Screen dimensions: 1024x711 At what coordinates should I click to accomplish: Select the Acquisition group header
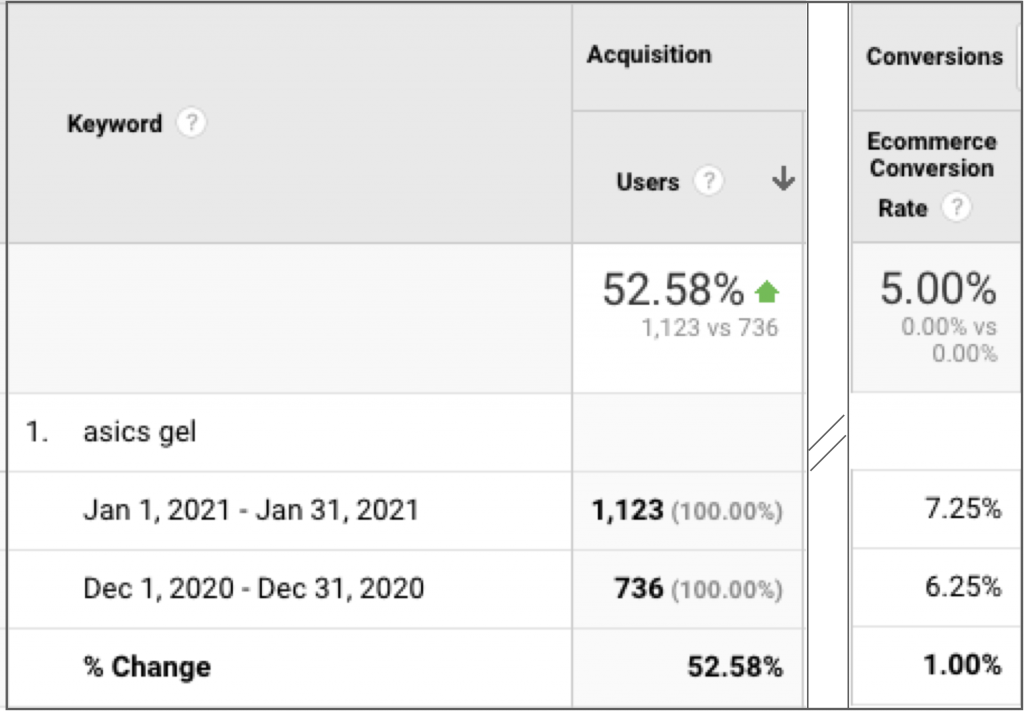(649, 55)
